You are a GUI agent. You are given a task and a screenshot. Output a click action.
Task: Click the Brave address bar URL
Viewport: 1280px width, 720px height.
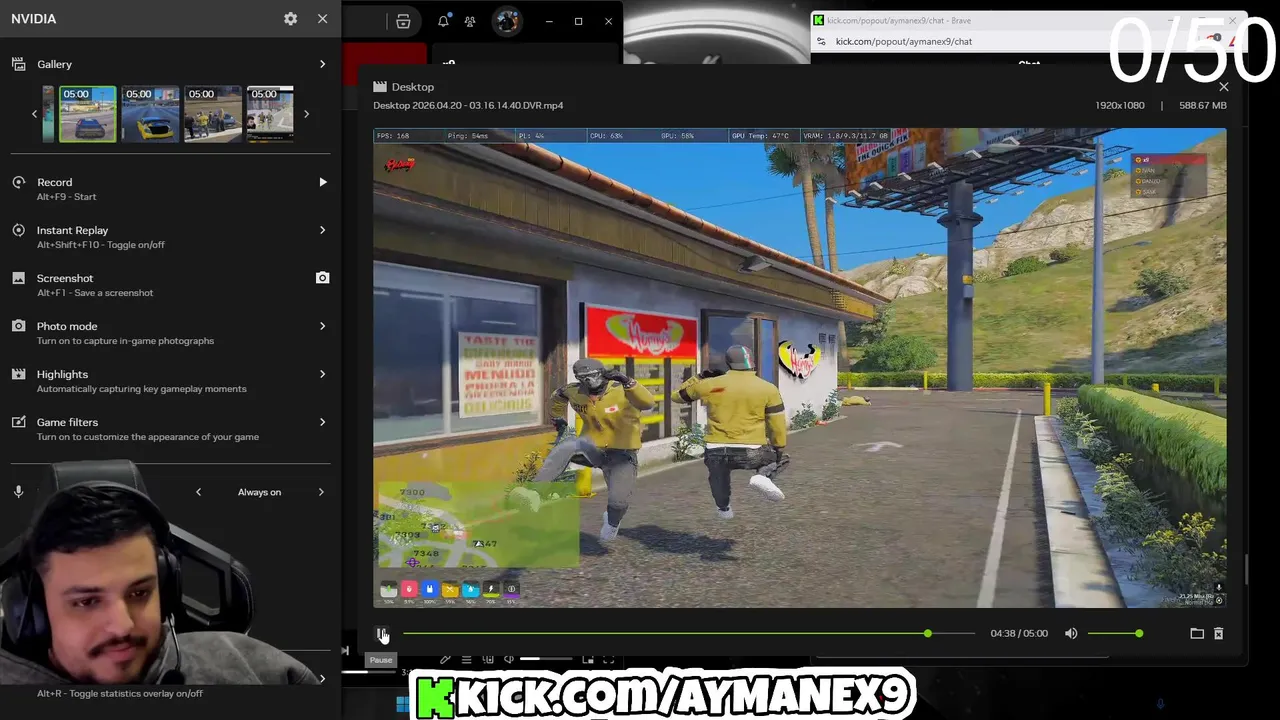[x=903, y=41]
